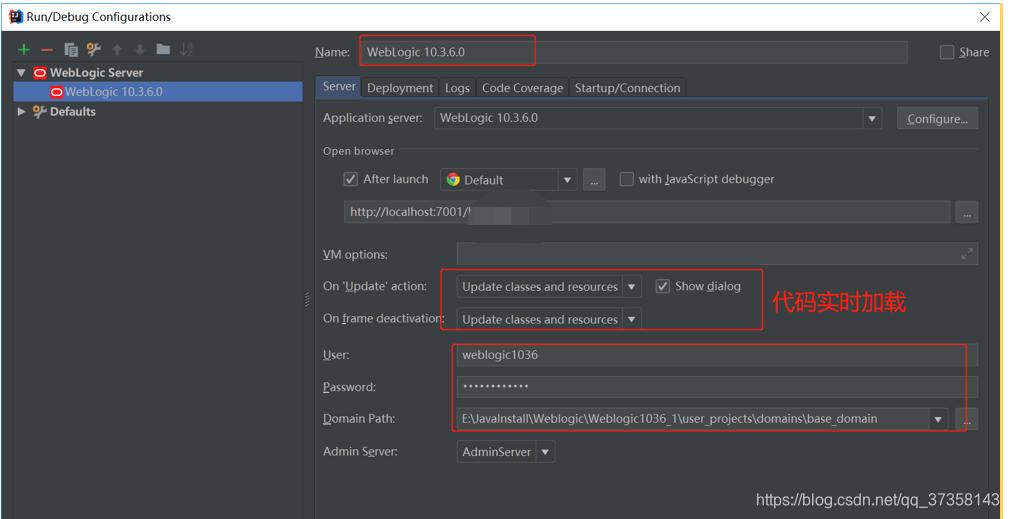Screen dimensions: 1010x519
Task: Click the Configure... button
Action: (x=937, y=118)
